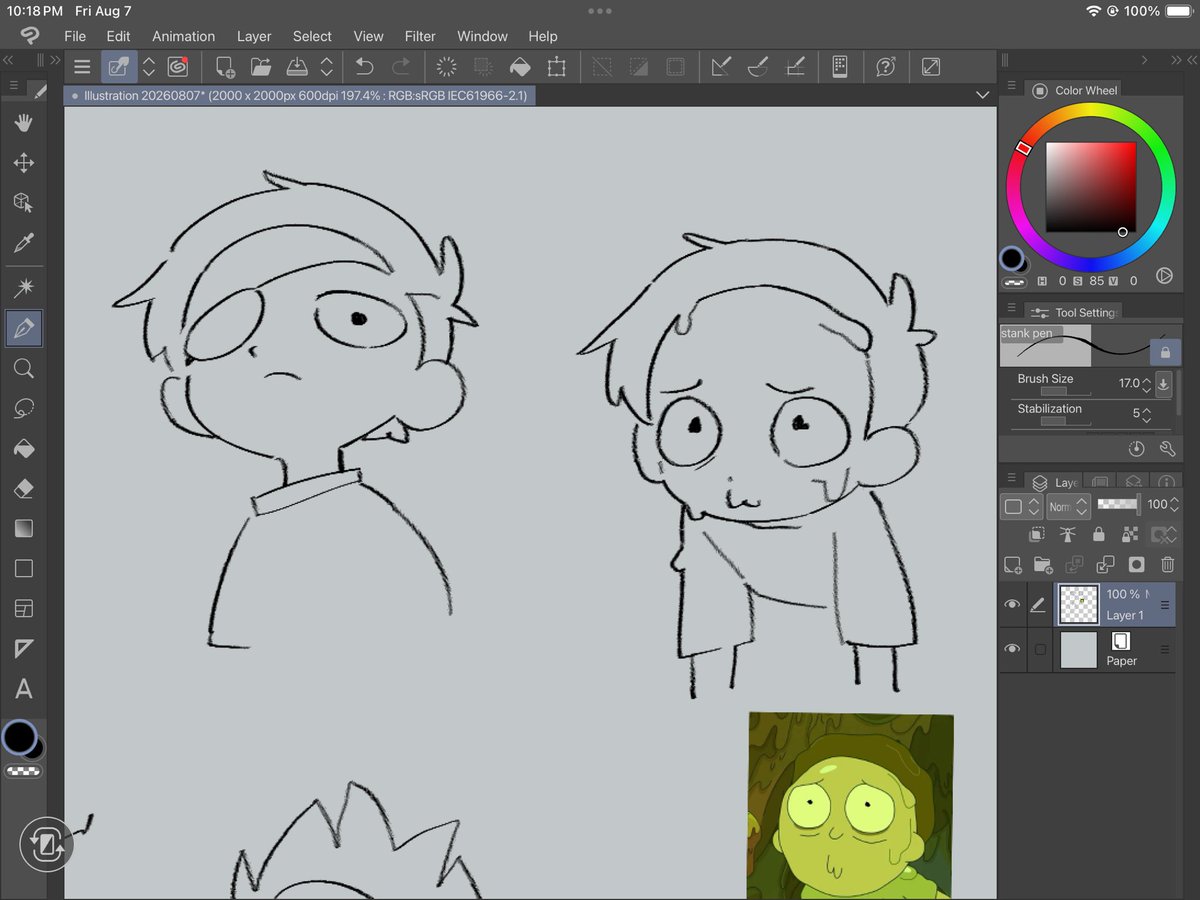The width and height of the screenshot is (1200, 900).
Task: Click the red hue marker on color wheel
Action: point(1023,148)
